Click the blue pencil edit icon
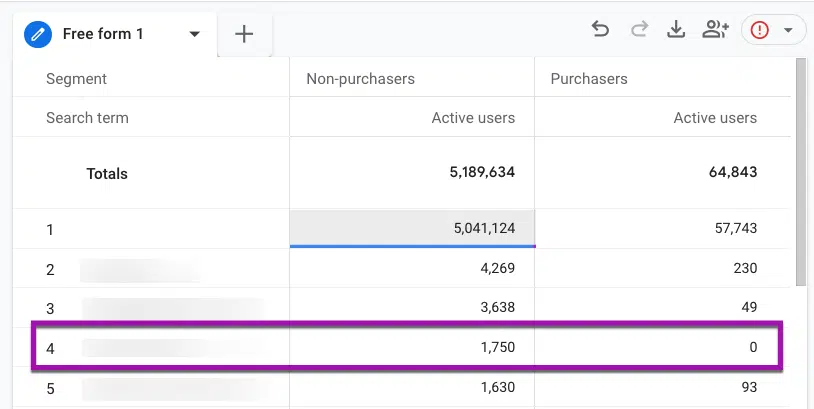This screenshot has height=409, width=814. pos(38,34)
